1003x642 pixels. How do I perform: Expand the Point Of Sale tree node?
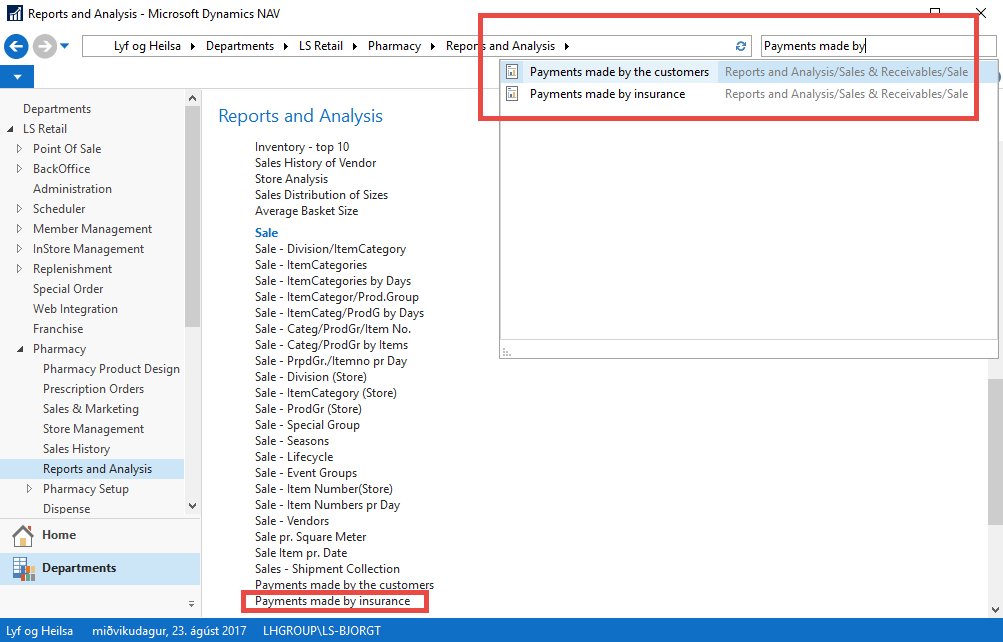tap(19, 149)
